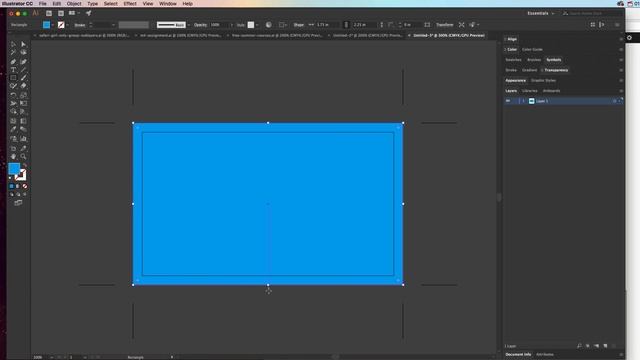Screen dimensions: 640x360
Task: Select the Eraser tool
Action: click(23, 86)
